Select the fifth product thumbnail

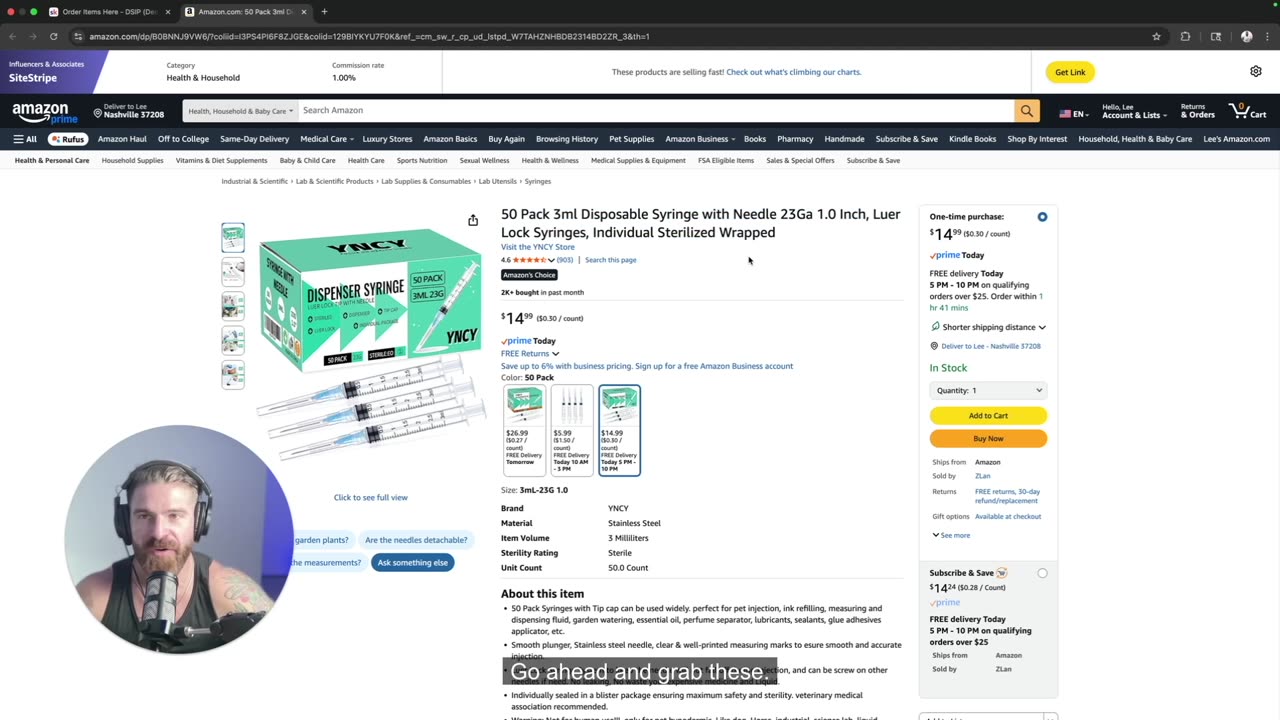233,374
